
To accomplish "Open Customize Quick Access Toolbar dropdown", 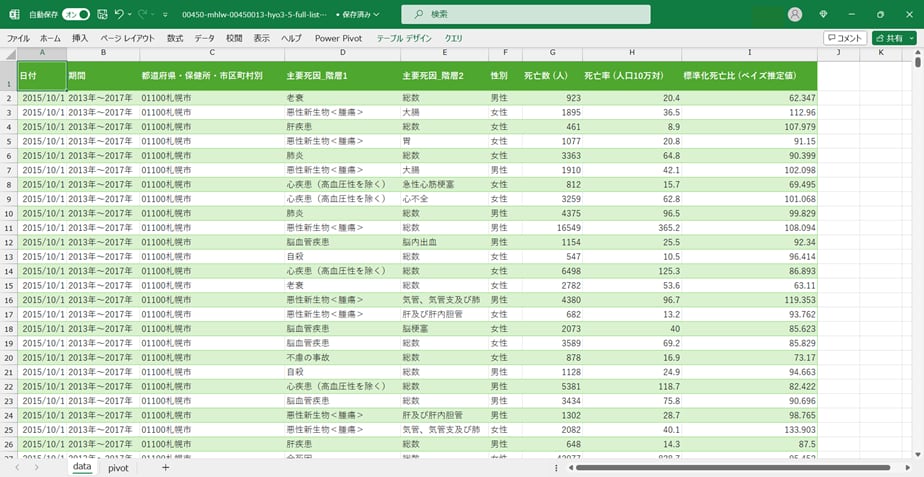I will (165, 14).
